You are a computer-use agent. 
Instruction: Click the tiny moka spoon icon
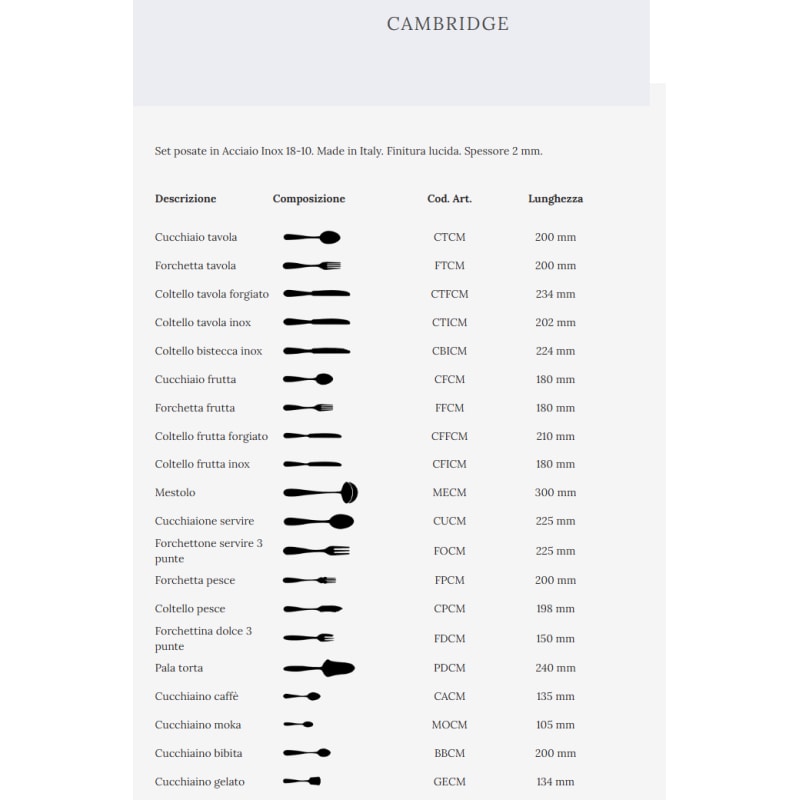[299, 724]
